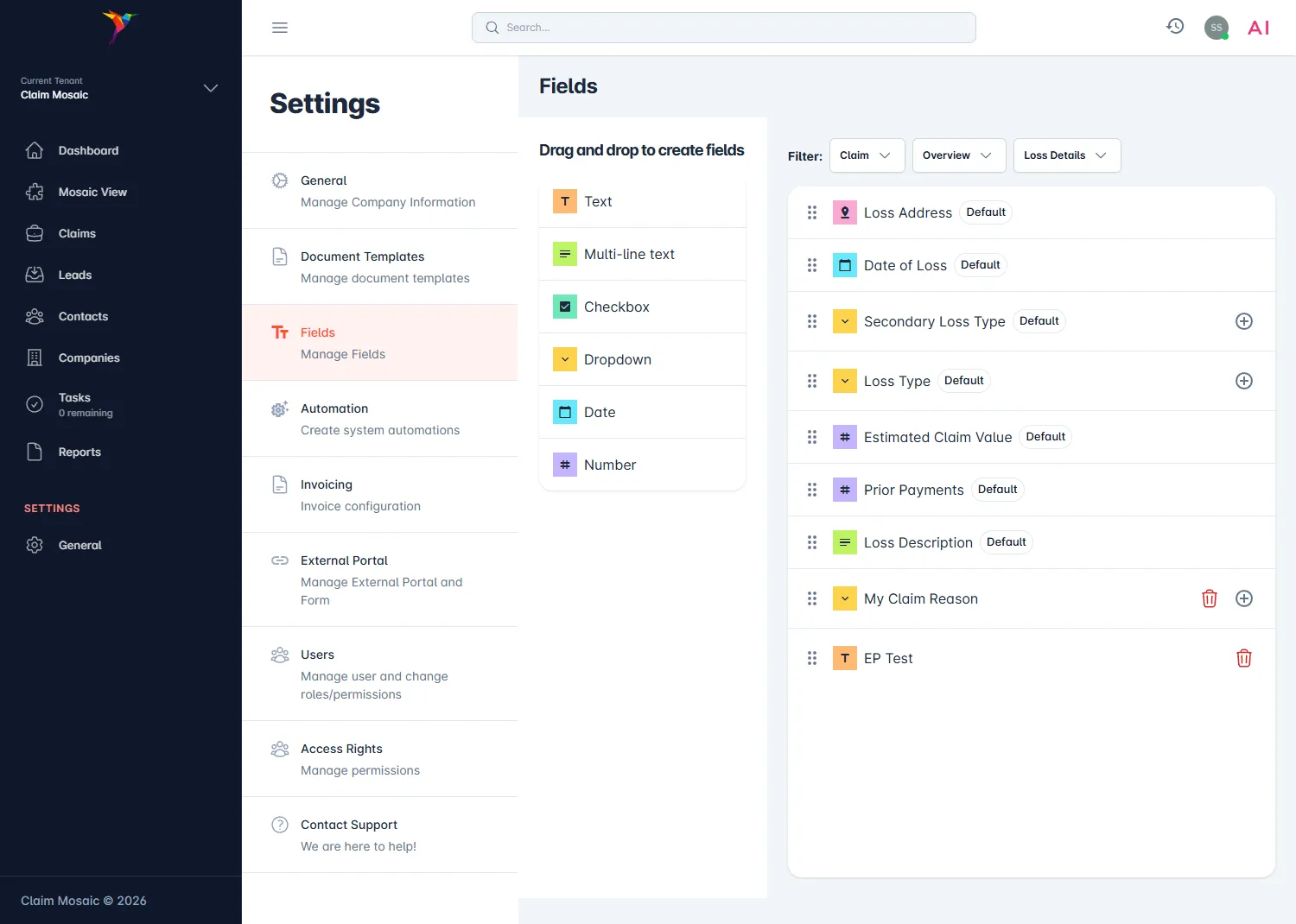1296x924 pixels.
Task: Open the Overview filter dropdown
Action: 958,155
